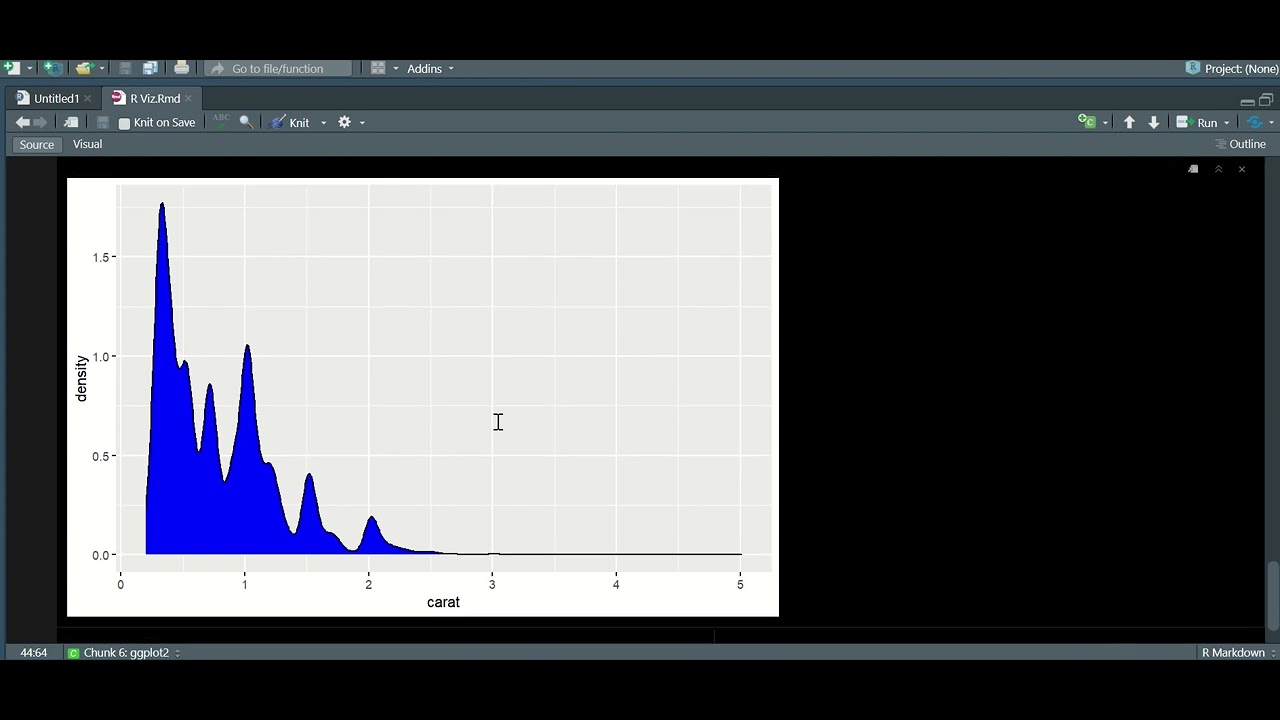Open Find/Replace magnifier icon
This screenshot has width=1280, height=720.
pos(246,122)
